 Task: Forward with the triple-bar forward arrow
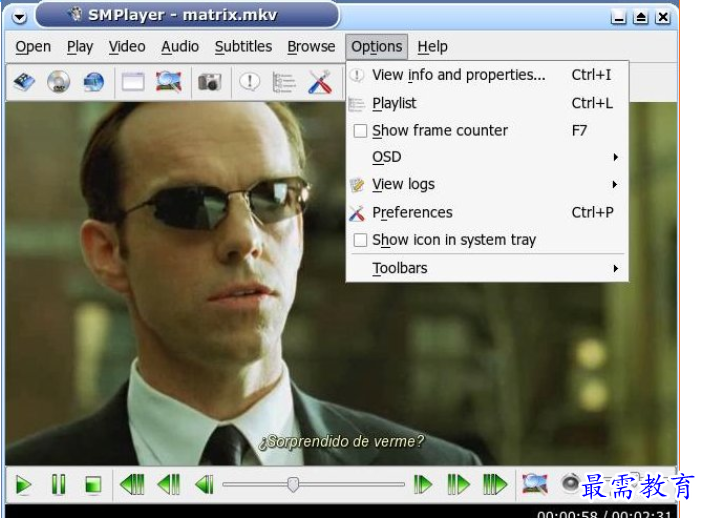pyautogui.click(x=495, y=484)
